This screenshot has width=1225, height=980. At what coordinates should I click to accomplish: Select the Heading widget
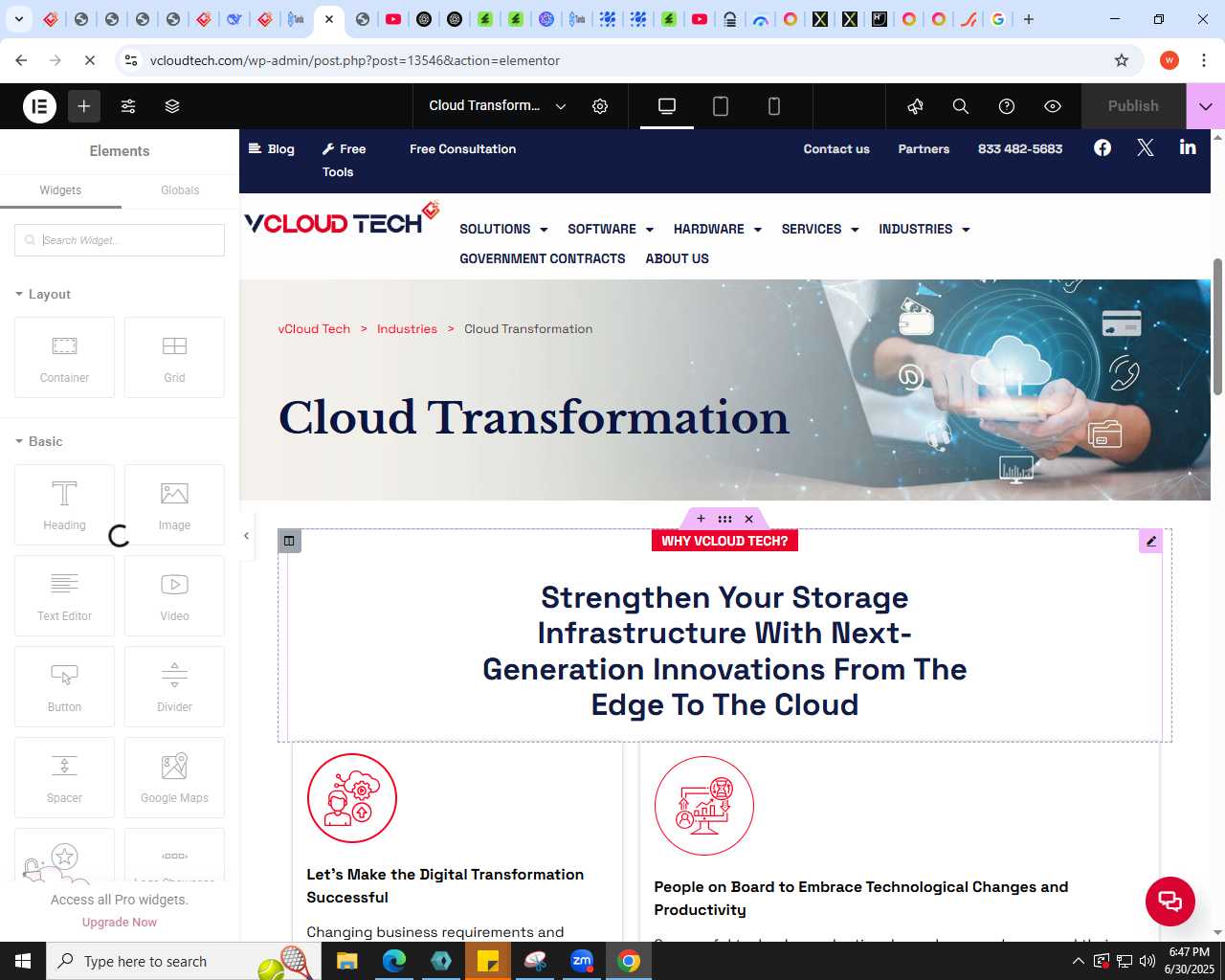pos(64,504)
